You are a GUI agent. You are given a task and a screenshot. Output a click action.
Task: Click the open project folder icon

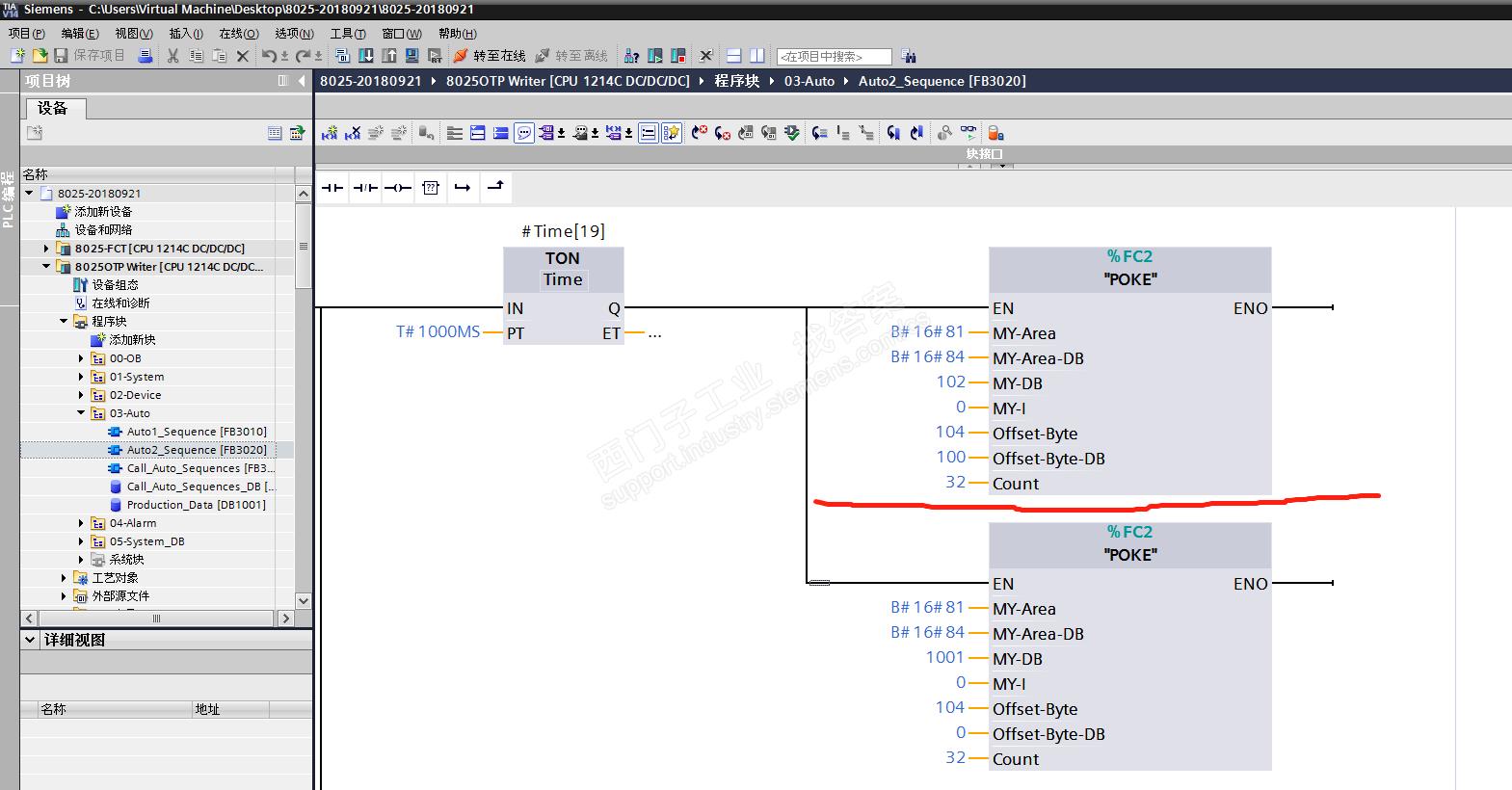40,56
